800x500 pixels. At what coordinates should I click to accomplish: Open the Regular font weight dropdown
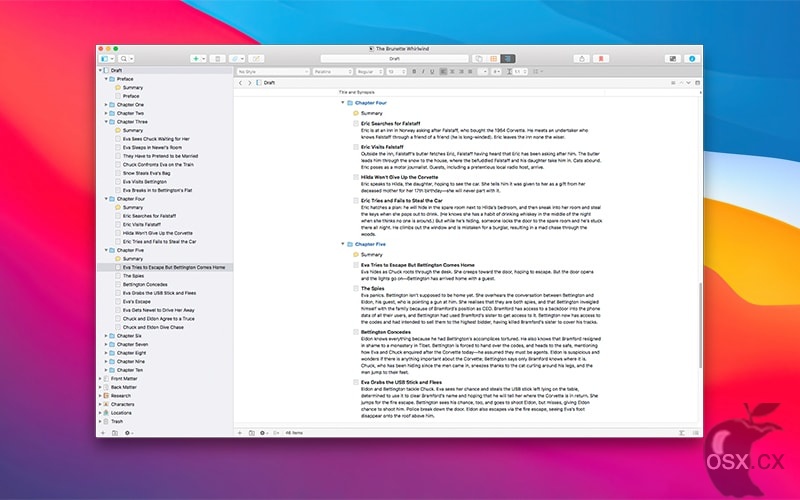pos(369,71)
